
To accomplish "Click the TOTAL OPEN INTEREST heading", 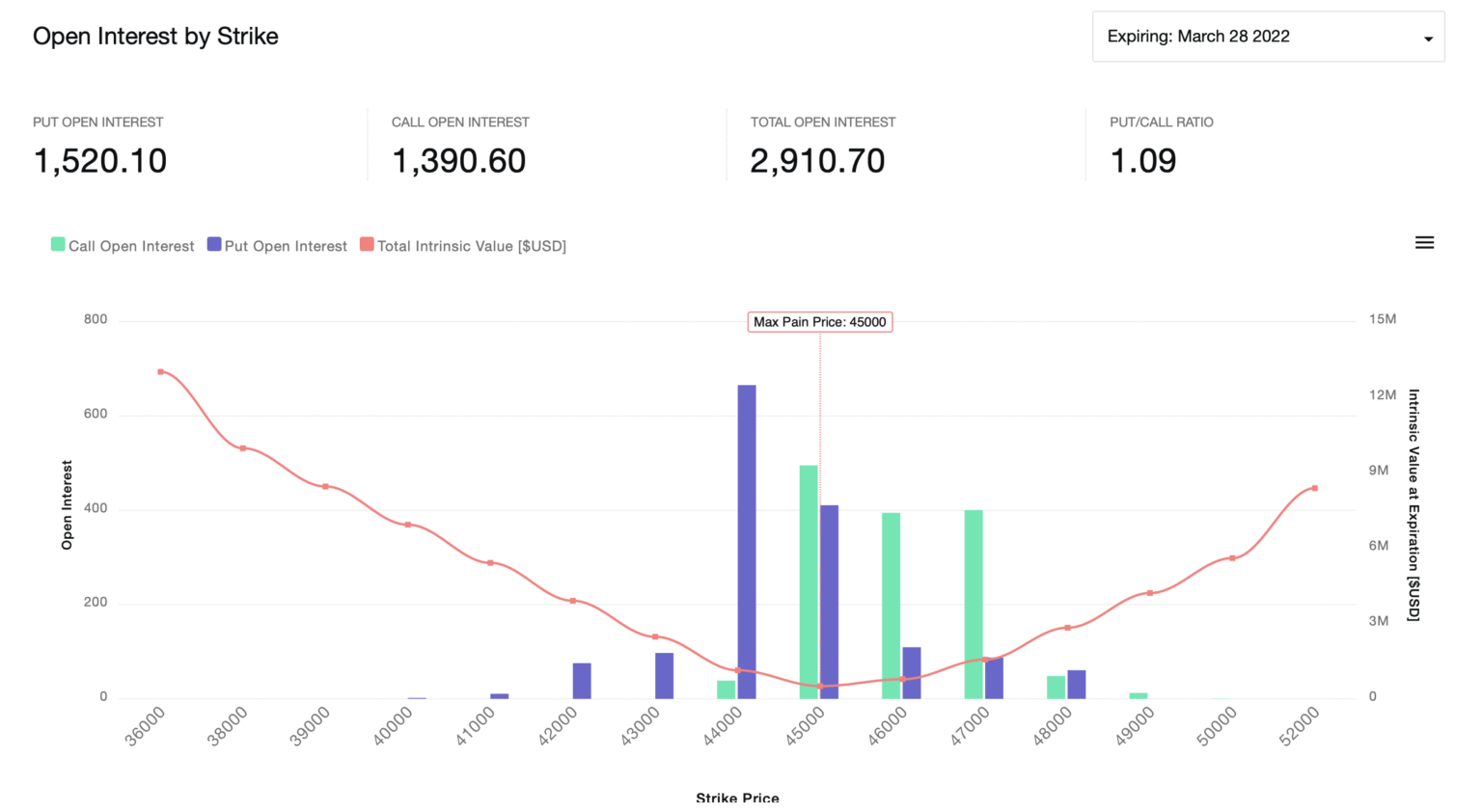I will 823,122.
